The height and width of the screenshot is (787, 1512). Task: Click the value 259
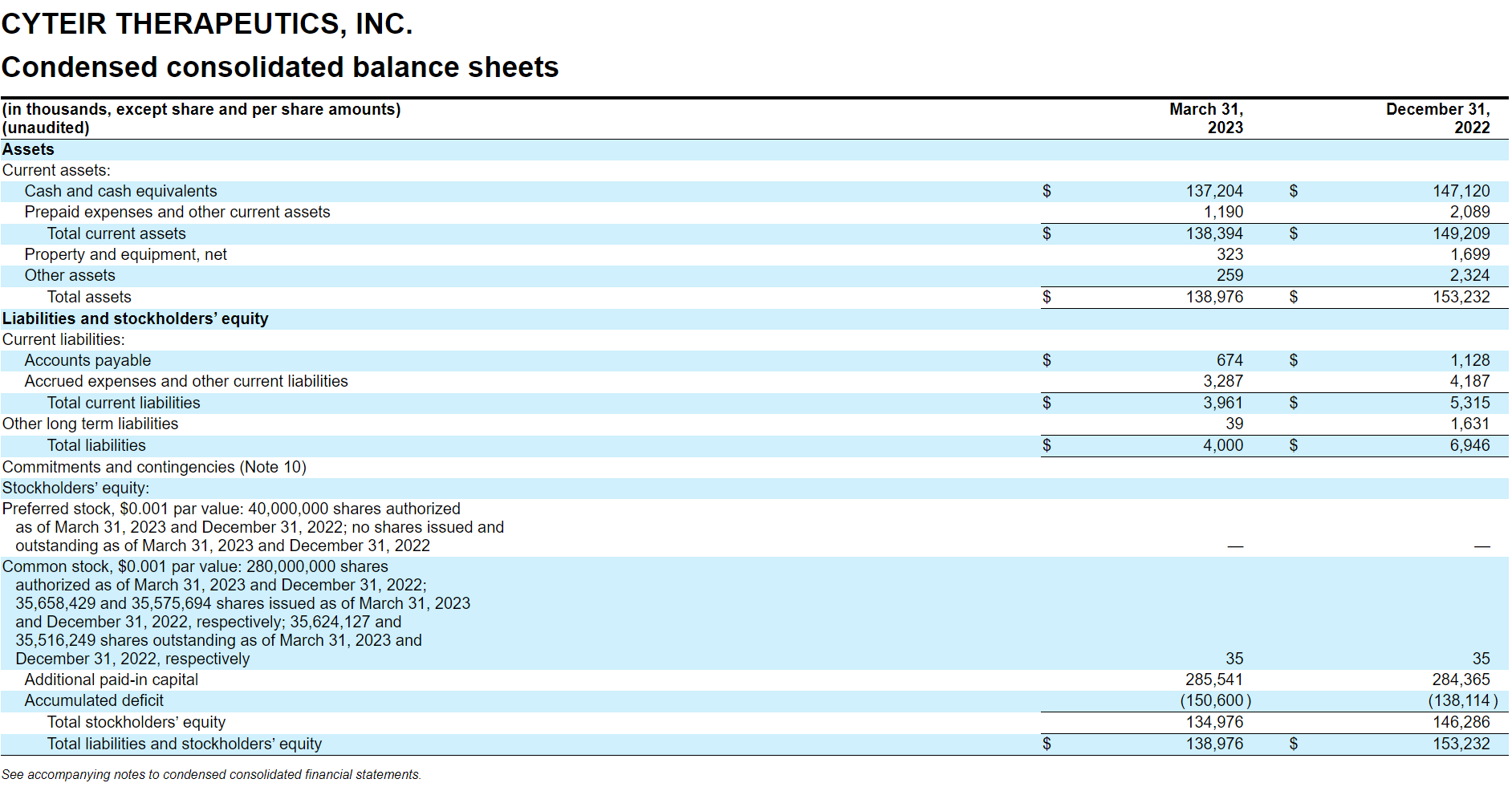[1230, 275]
